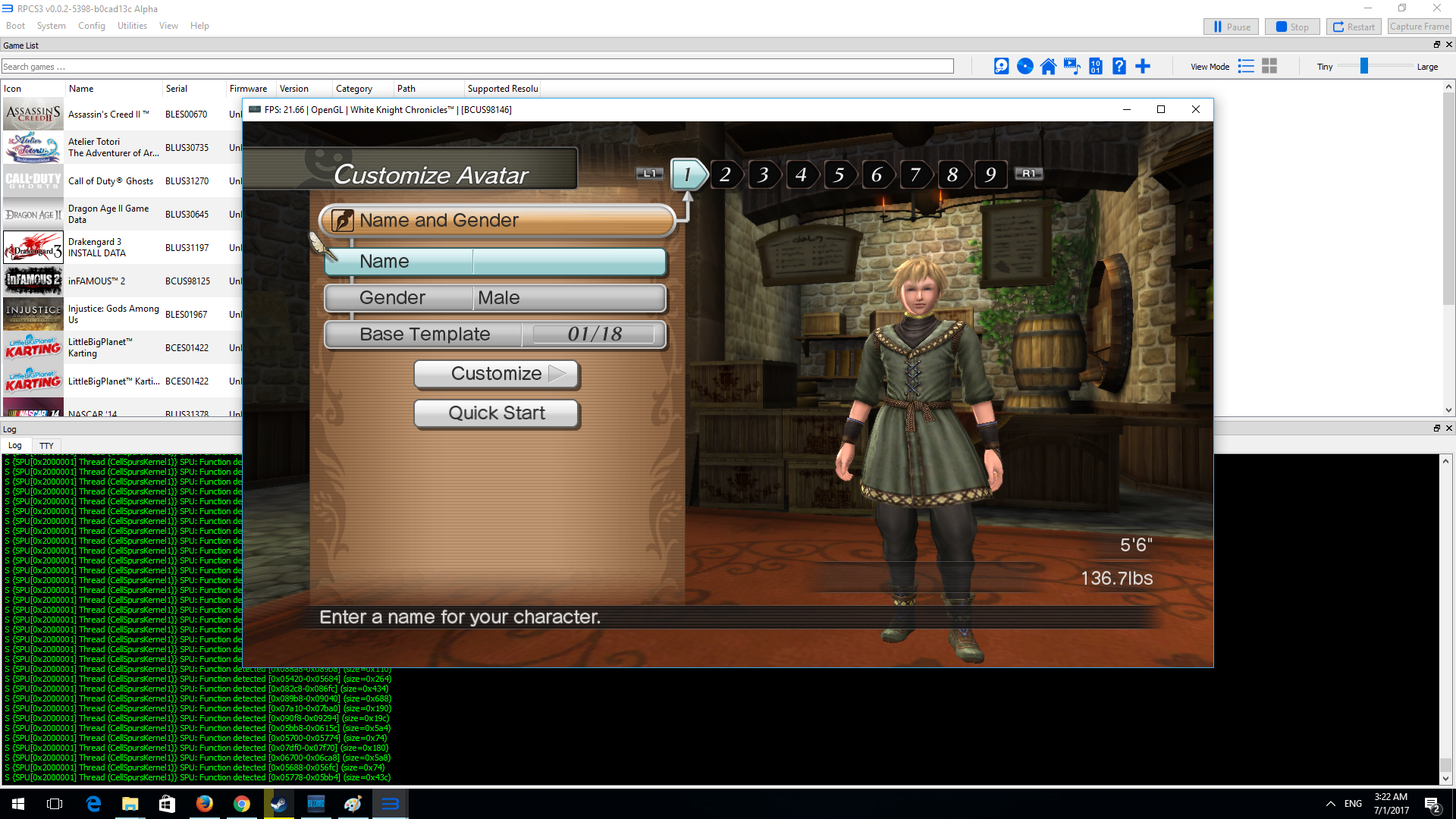The width and height of the screenshot is (1456, 819).
Task: Open the View menu
Action: [168, 26]
